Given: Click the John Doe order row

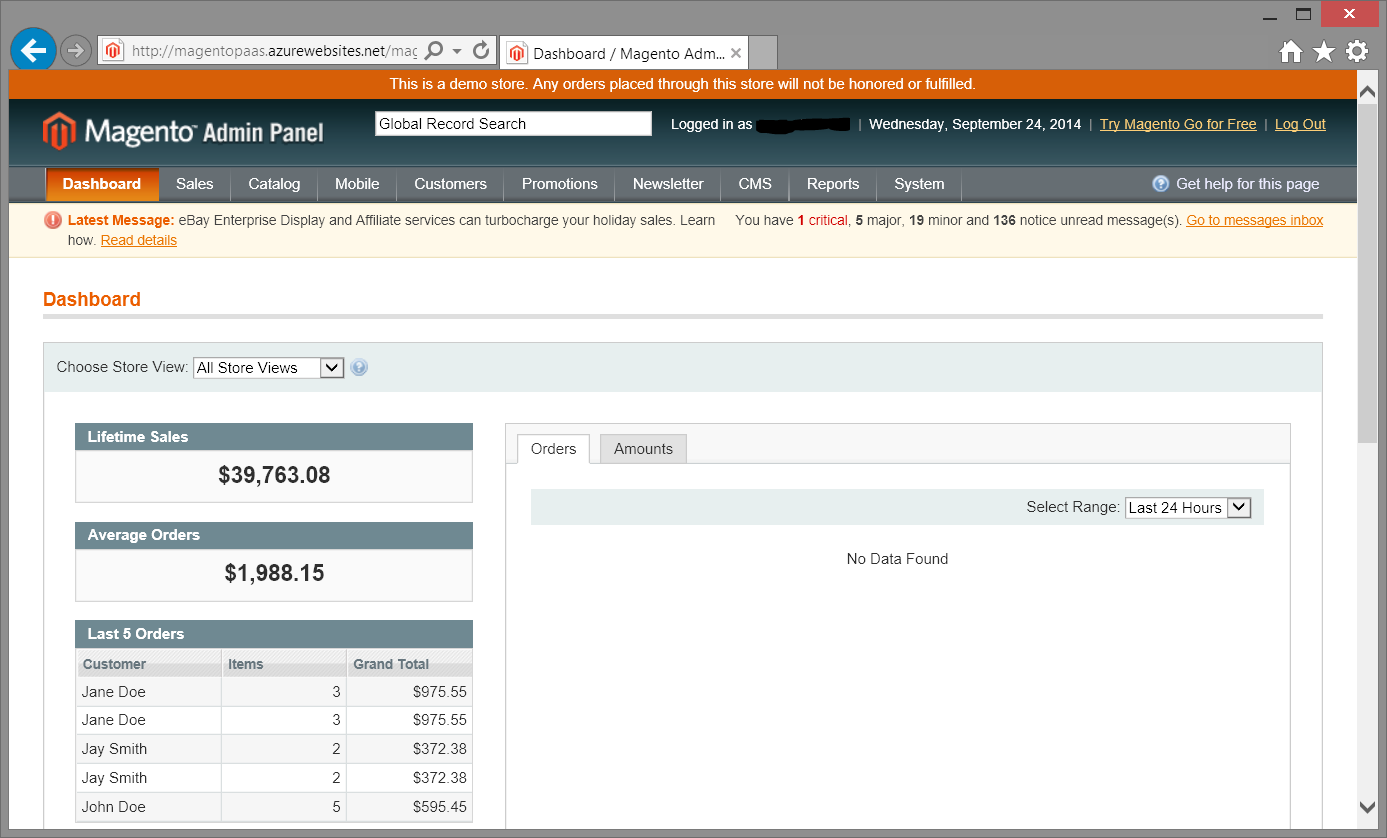Looking at the screenshot, I should 275,807.
